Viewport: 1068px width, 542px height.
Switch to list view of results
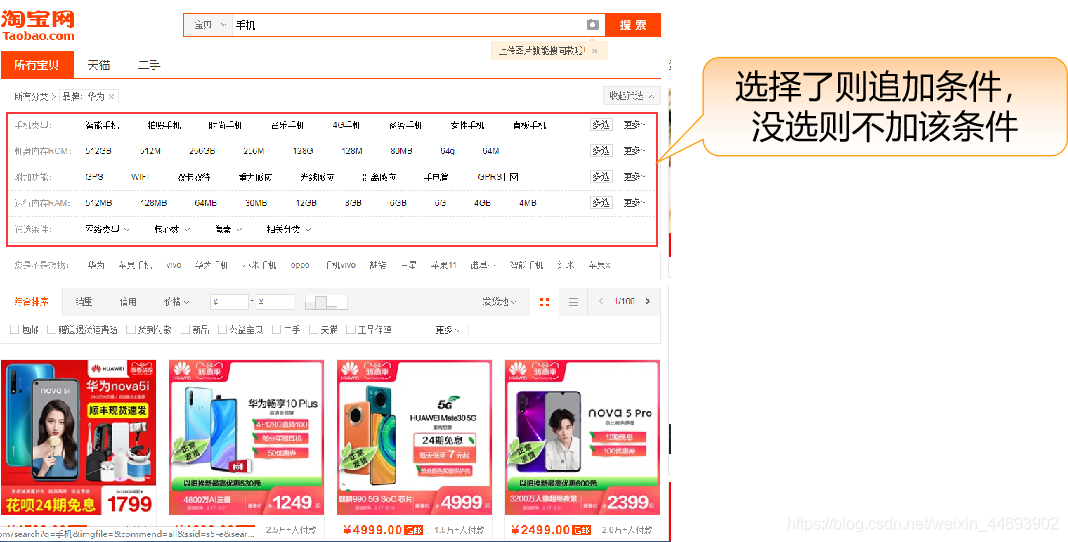pyautogui.click(x=574, y=302)
